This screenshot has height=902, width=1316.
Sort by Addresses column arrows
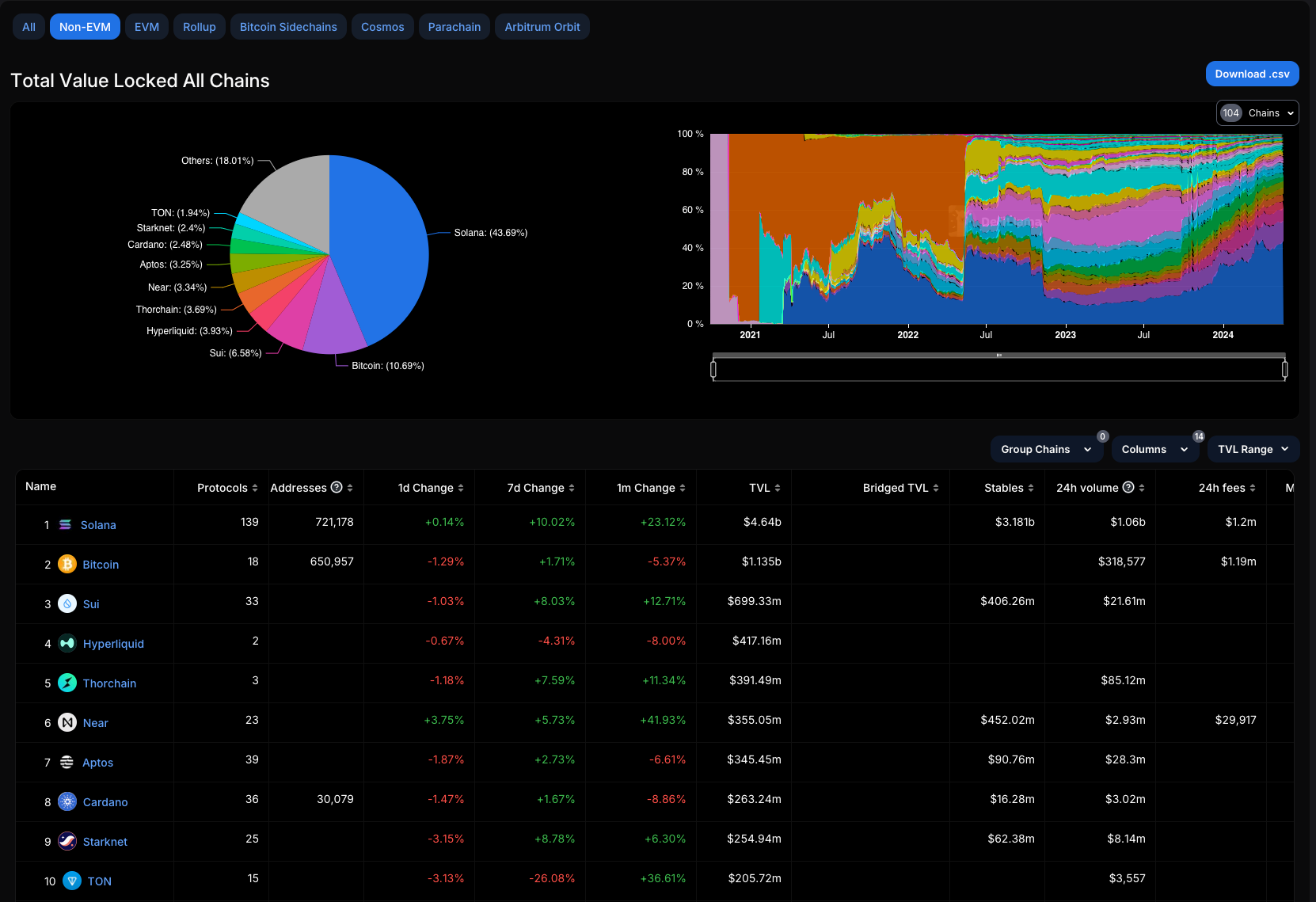[x=350, y=488]
